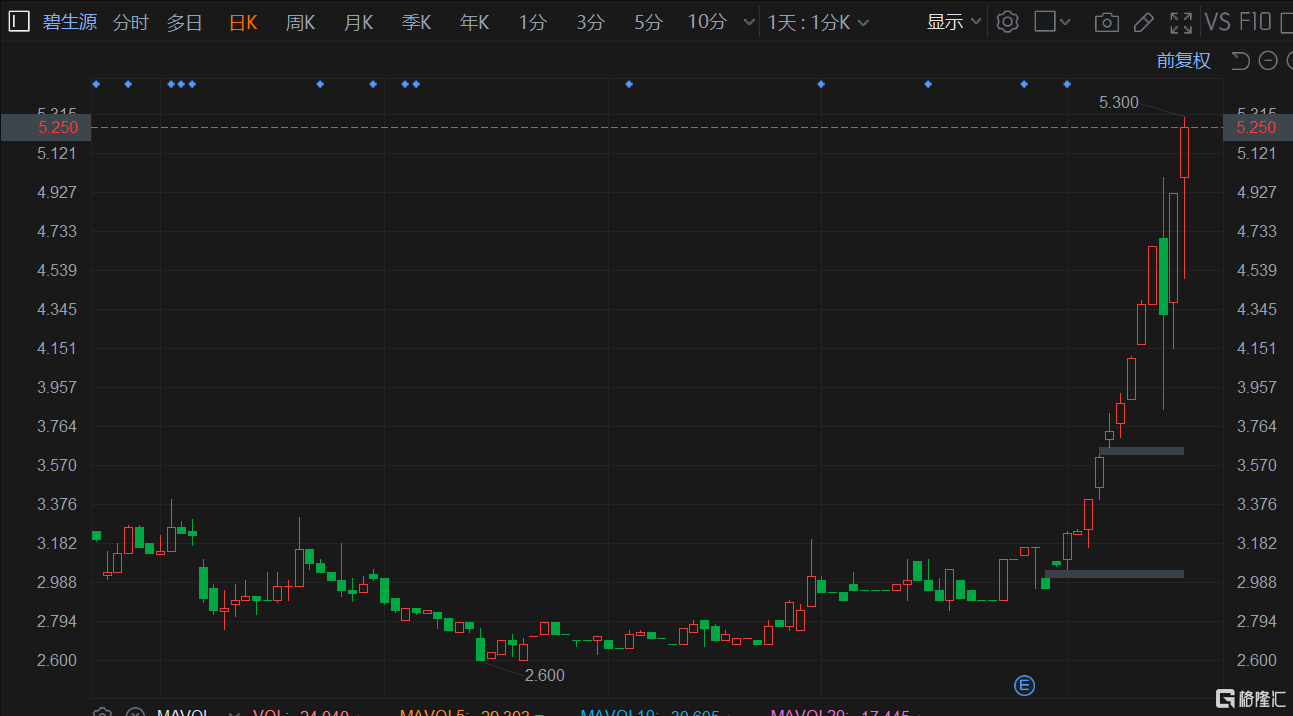The height and width of the screenshot is (716, 1293).
Task: Enter fullscreen chart mode
Action: pyautogui.click(x=1181, y=22)
